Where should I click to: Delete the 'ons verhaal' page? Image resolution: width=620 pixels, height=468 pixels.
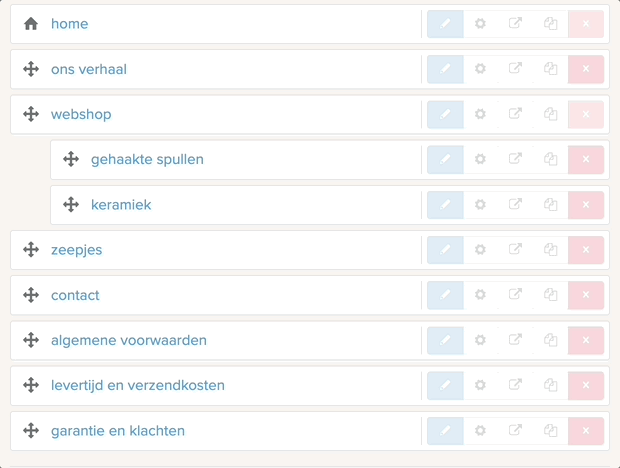pyautogui.click(x=586, y=69)
